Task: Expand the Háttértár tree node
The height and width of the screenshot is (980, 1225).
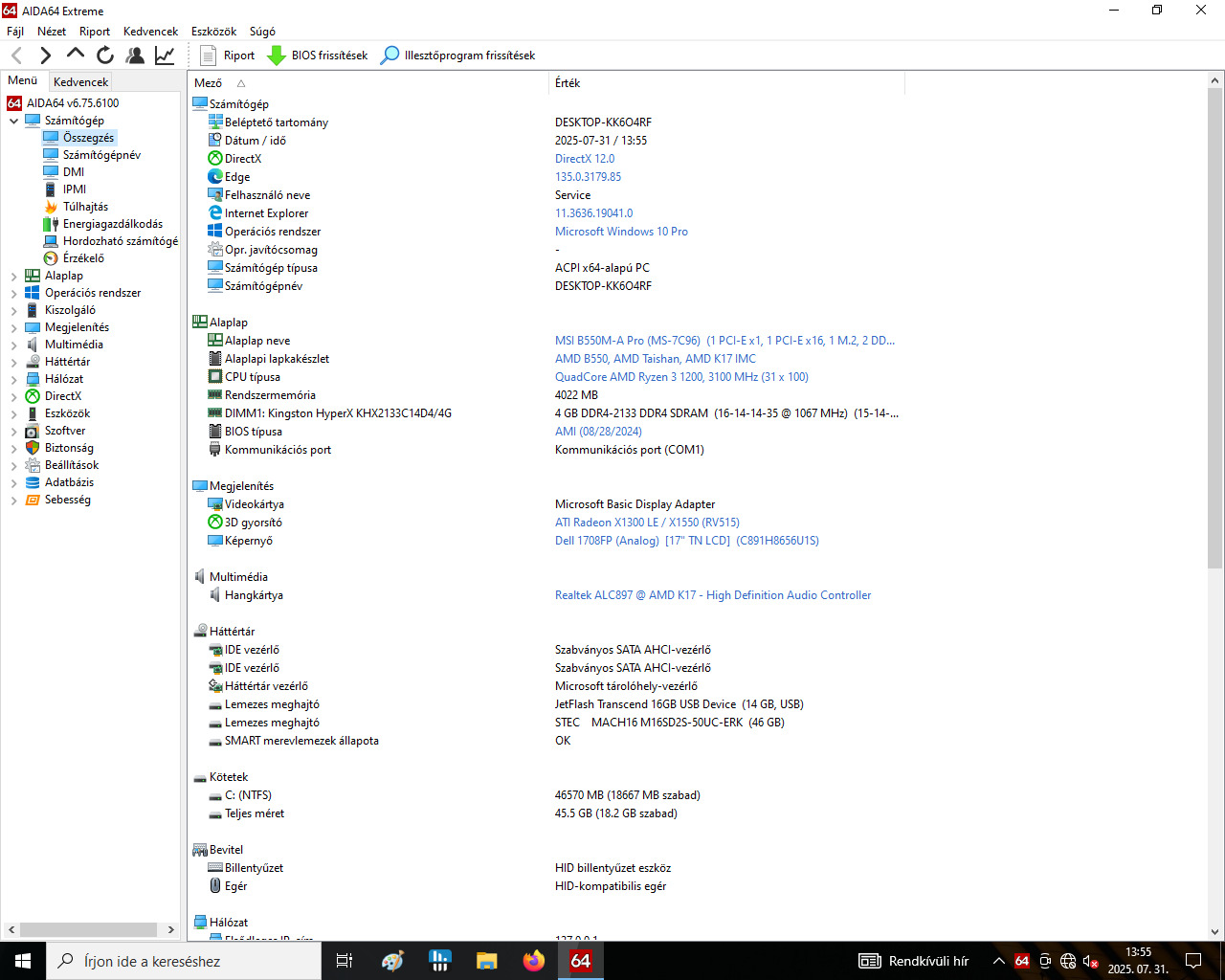Action: [x=13, y=362]
